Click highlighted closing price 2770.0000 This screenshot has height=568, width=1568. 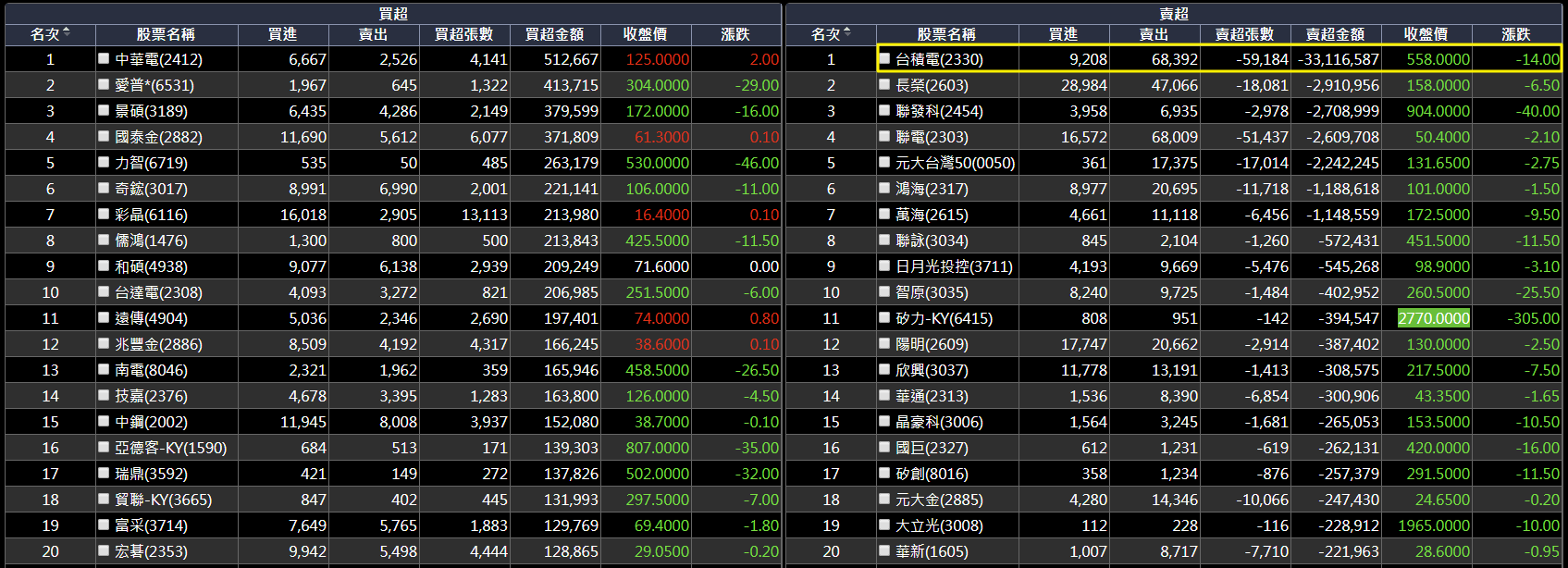(1434, 318)
